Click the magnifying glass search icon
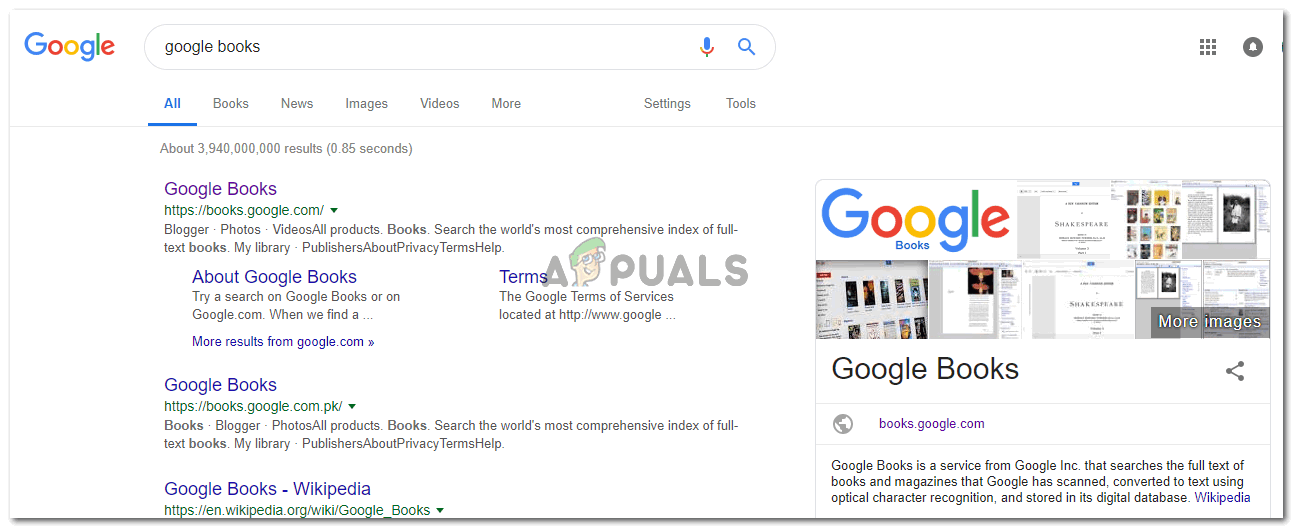Viewport: 1294px width, 529px height. coord(746,47)
